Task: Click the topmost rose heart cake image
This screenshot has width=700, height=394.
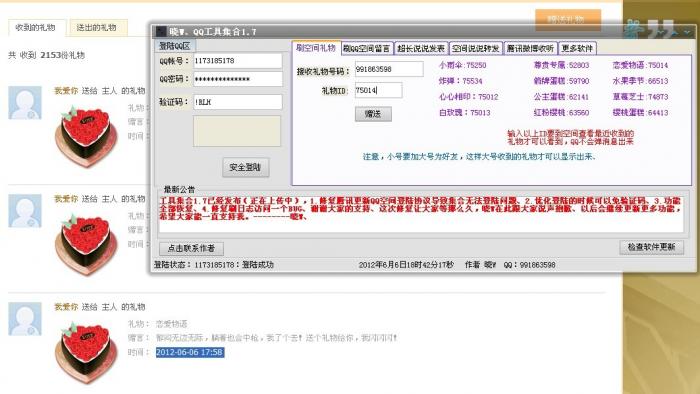Action: click(86, 136)
